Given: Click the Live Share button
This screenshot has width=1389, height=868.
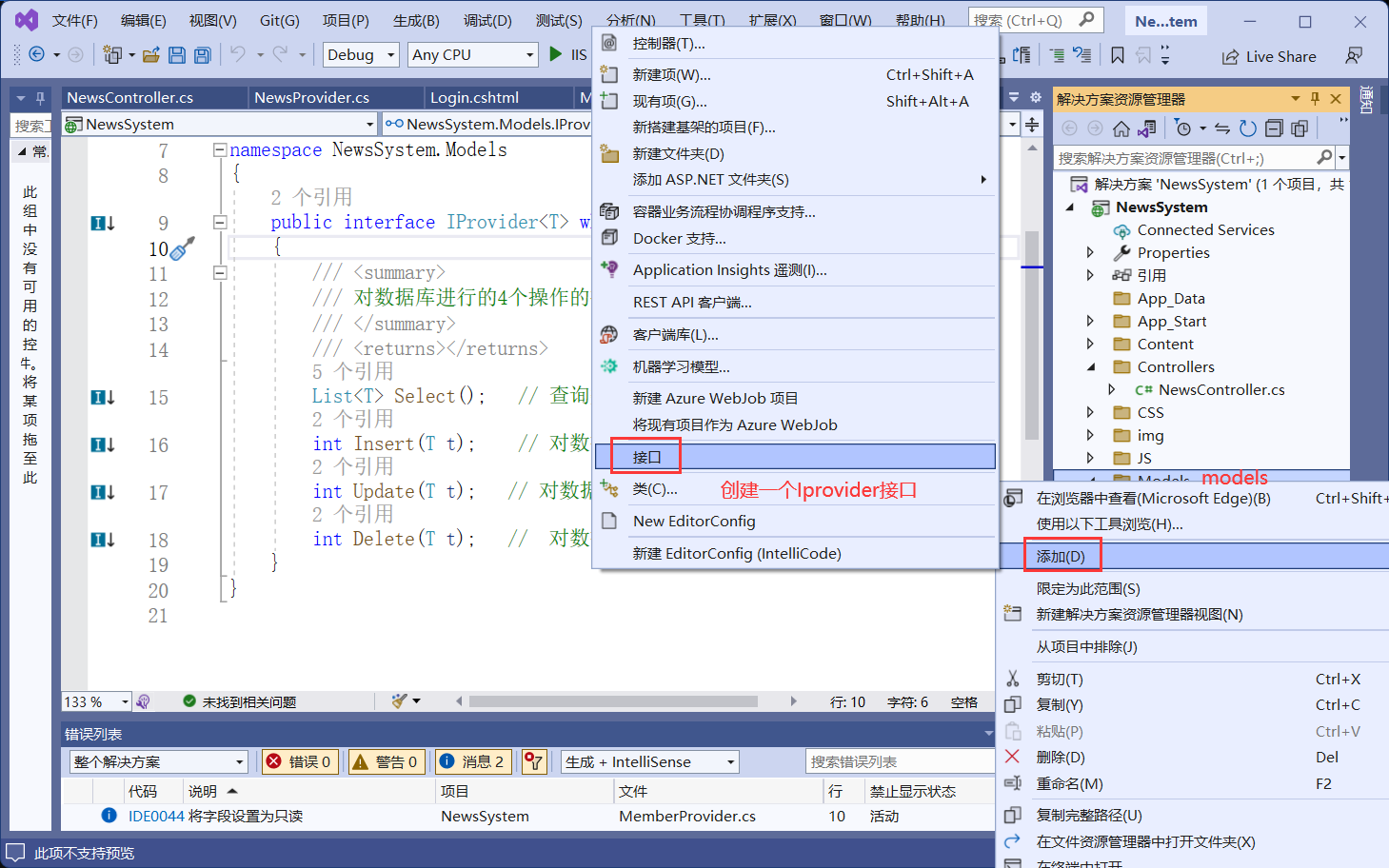Looking at the screenshot, I should 1269,56.
